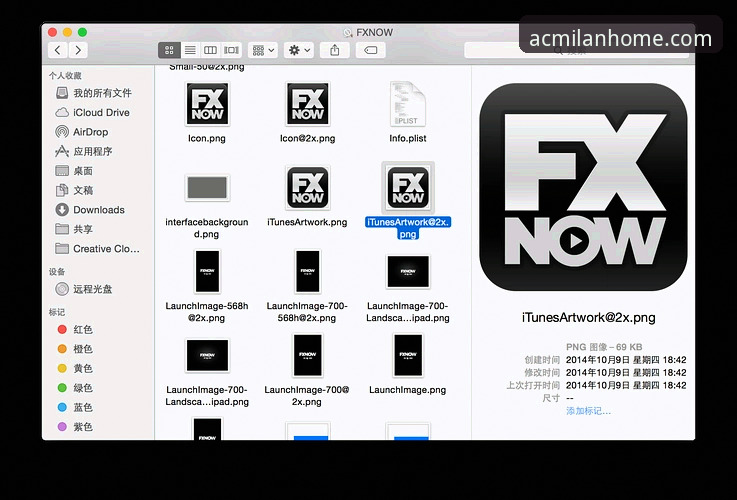The height and width of the screenshot is (500, 737).
Task: Switch to Cover Flow view mode
Action: pos(231,50)
